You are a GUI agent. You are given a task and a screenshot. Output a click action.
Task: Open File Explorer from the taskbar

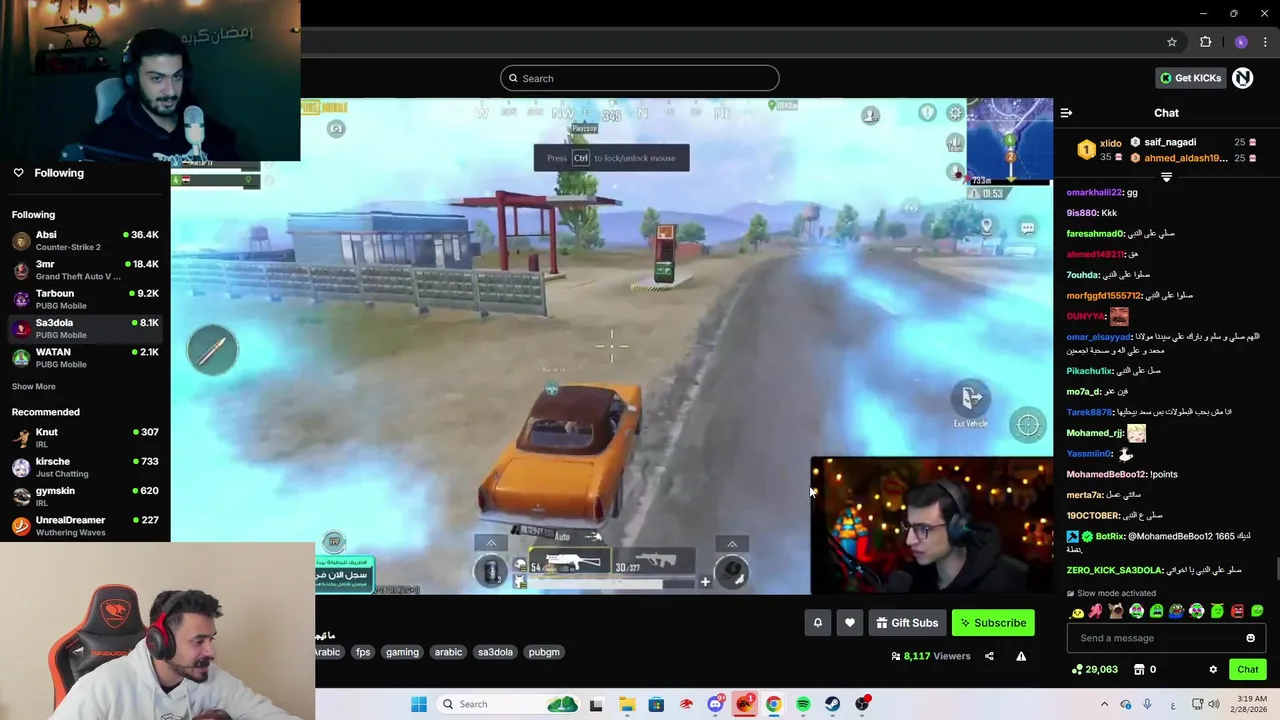[627, 704]
